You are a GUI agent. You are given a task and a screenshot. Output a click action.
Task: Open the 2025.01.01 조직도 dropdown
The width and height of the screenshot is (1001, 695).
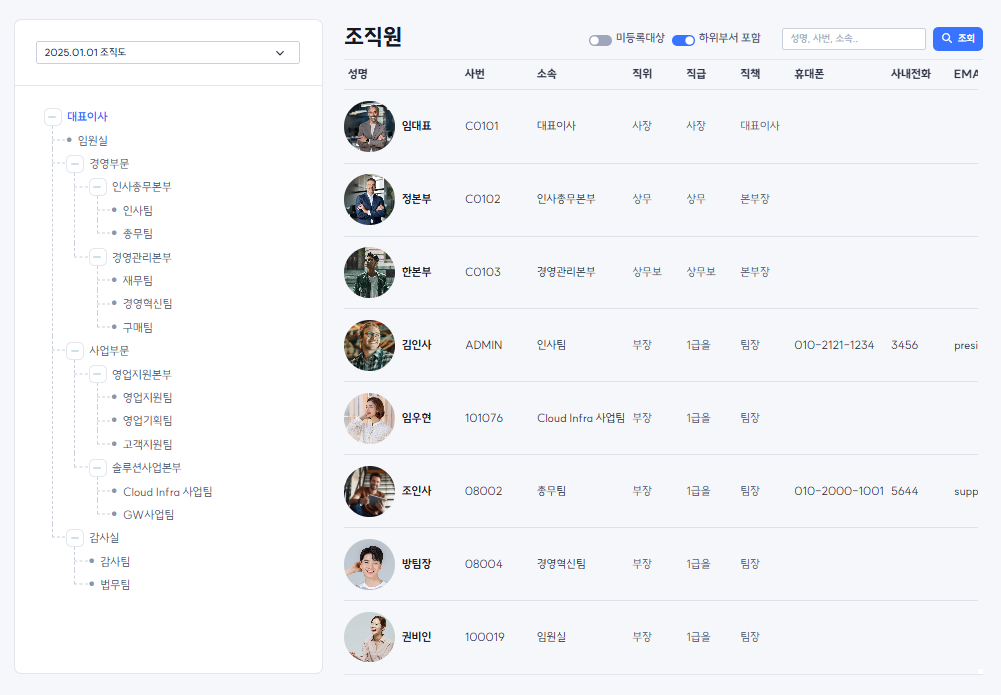coord(167,53)
